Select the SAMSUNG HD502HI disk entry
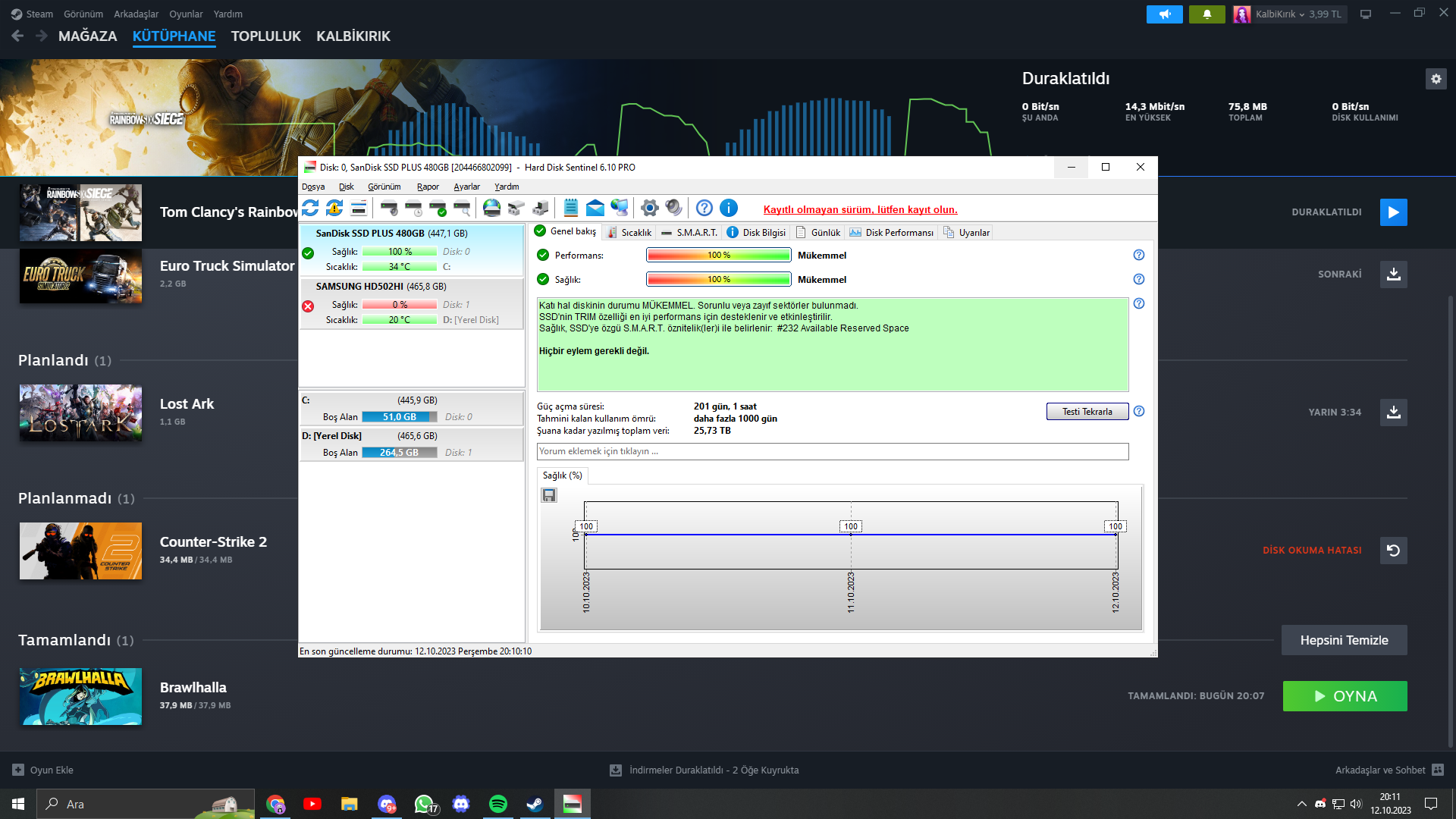The width and height of the screenshot is (1456, 819). tap(412, 303)
